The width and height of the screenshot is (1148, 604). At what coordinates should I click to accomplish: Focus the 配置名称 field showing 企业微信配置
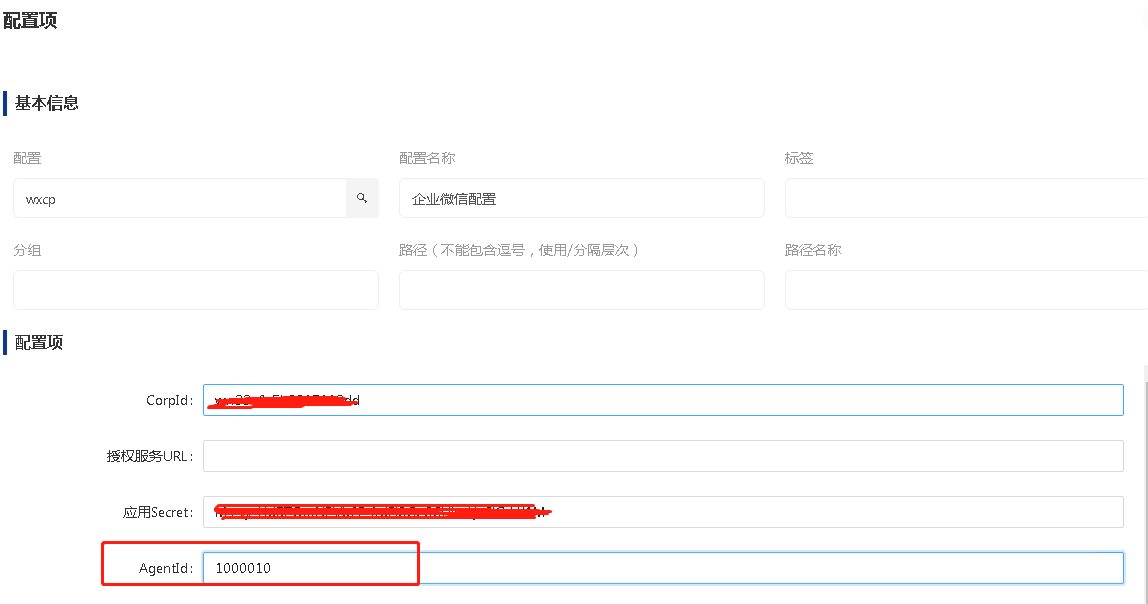point(581,198)
